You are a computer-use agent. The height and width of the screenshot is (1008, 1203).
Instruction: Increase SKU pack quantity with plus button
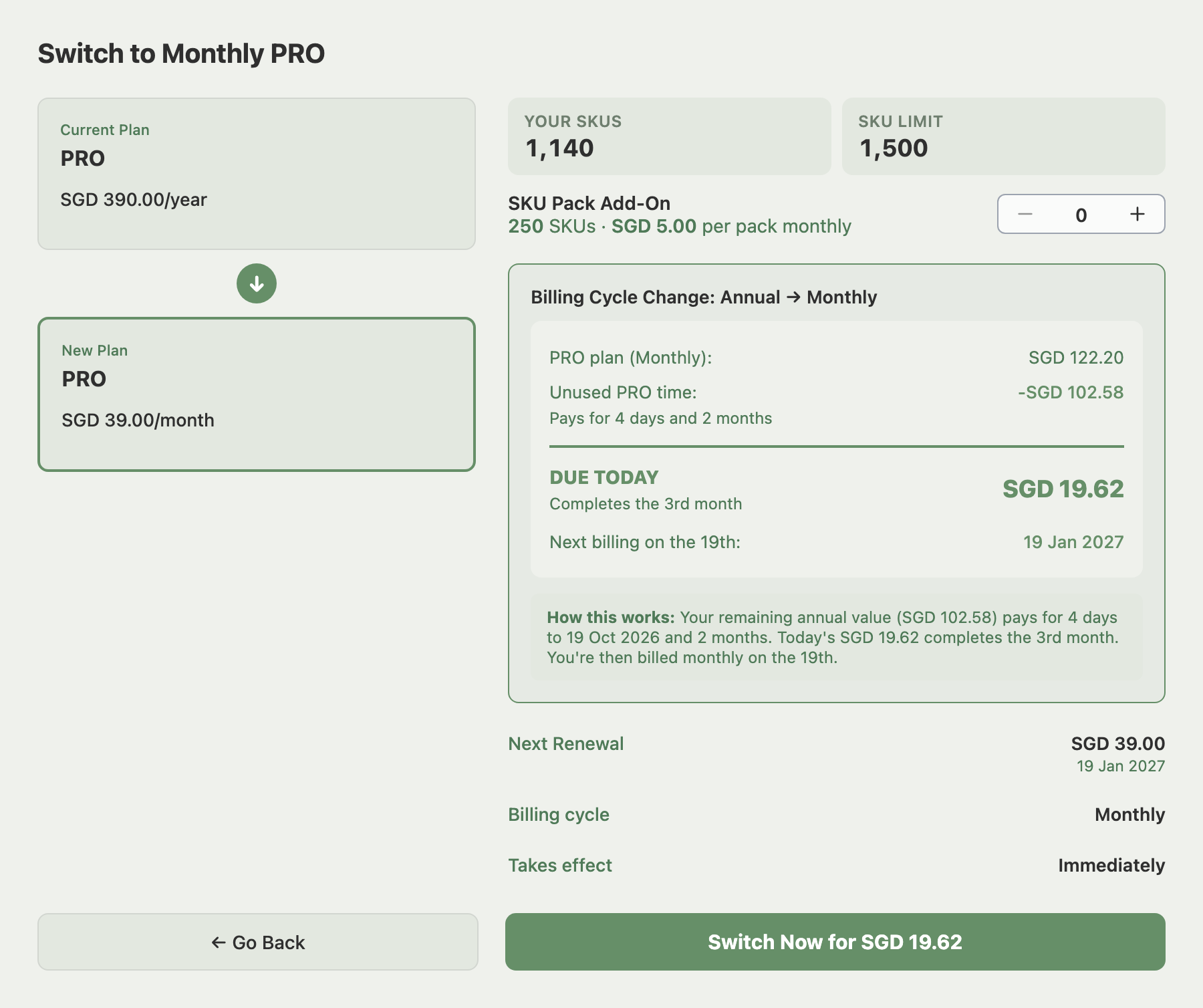click(1138, 214)
